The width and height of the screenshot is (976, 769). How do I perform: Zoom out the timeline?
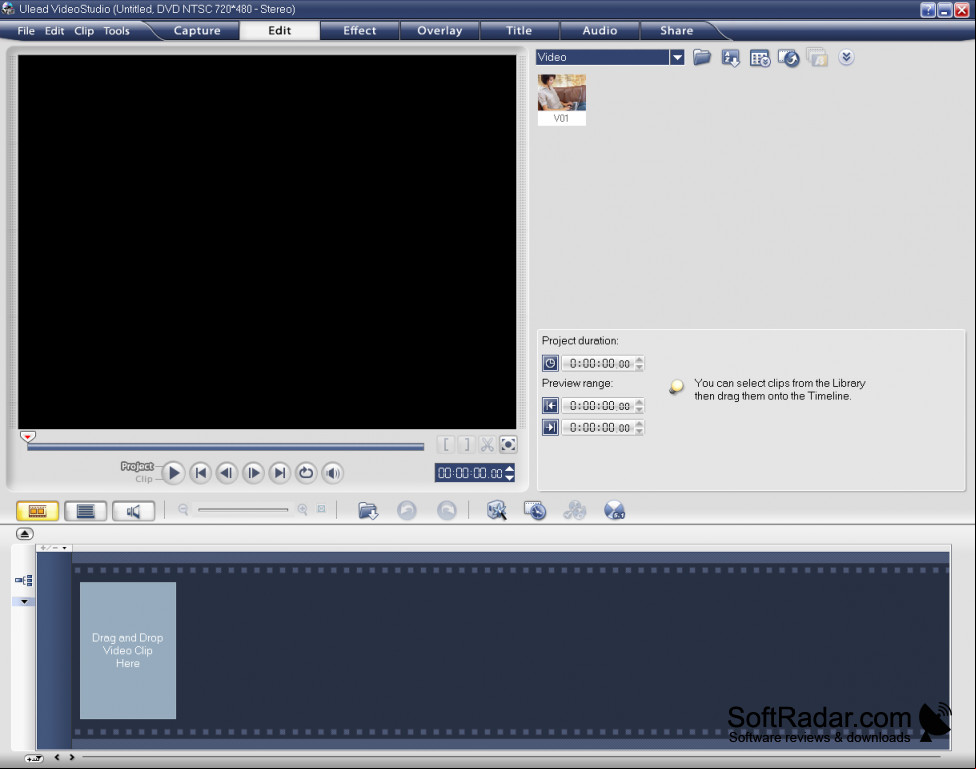[x=183, y=509]
